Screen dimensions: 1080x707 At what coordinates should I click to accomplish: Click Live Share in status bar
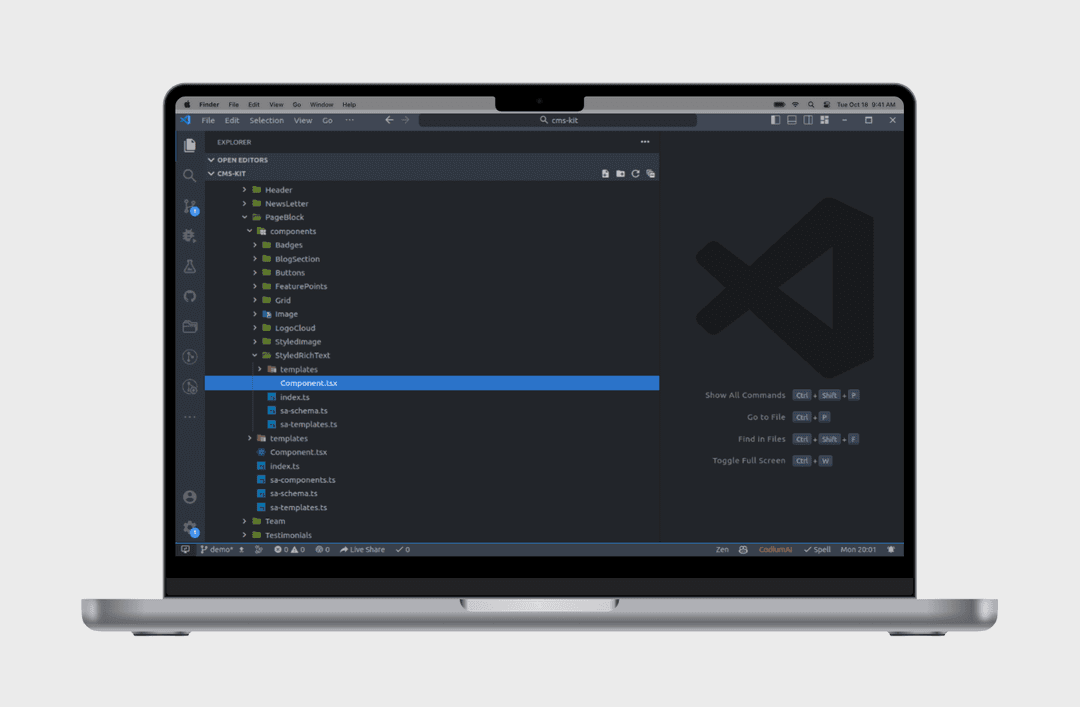(x=362, y=549)
